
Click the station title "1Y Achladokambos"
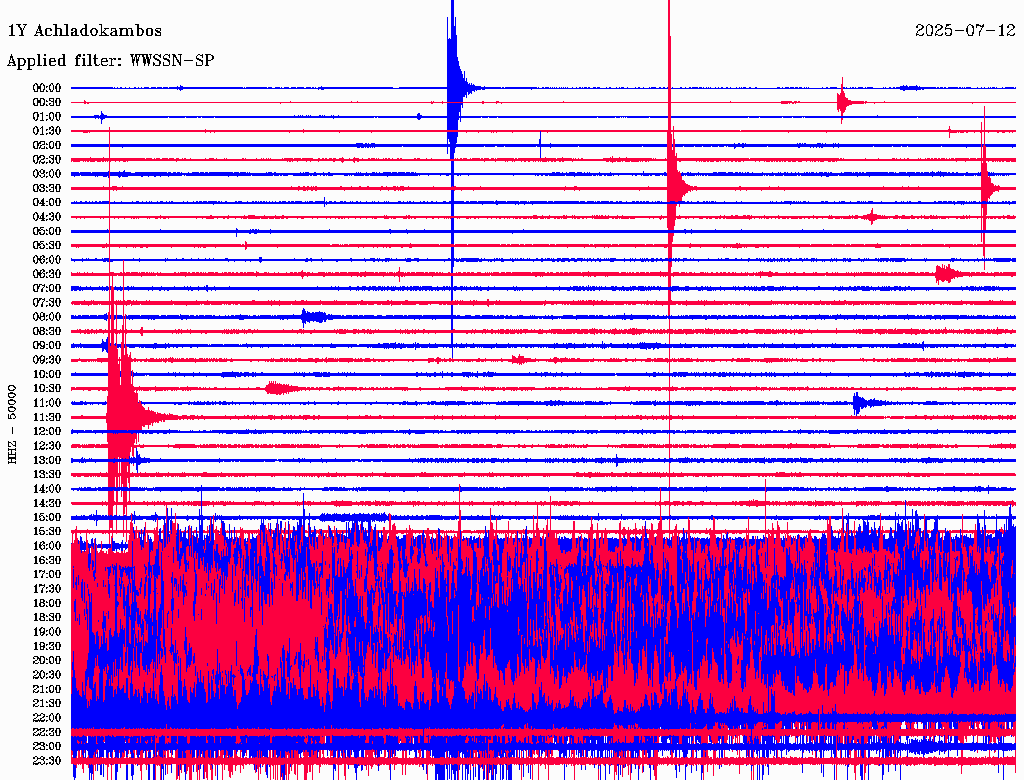pos(84,31)
